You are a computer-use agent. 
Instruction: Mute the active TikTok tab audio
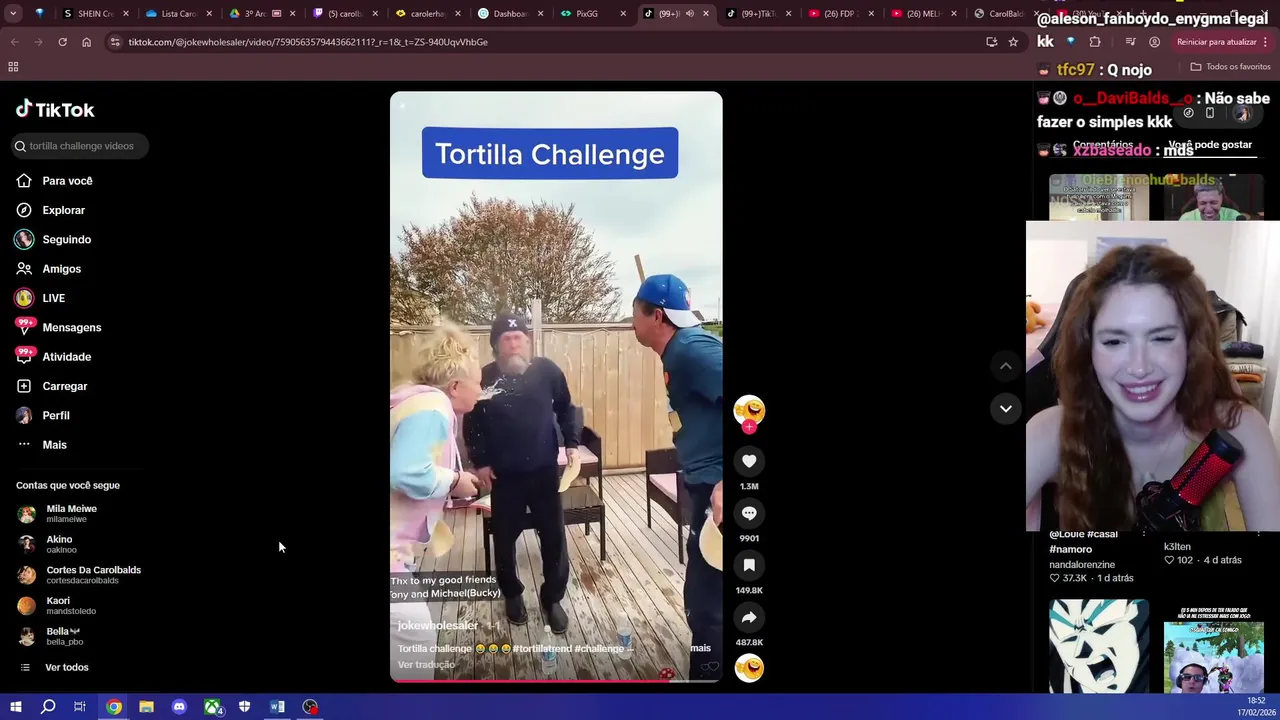[x=689, y=14]
